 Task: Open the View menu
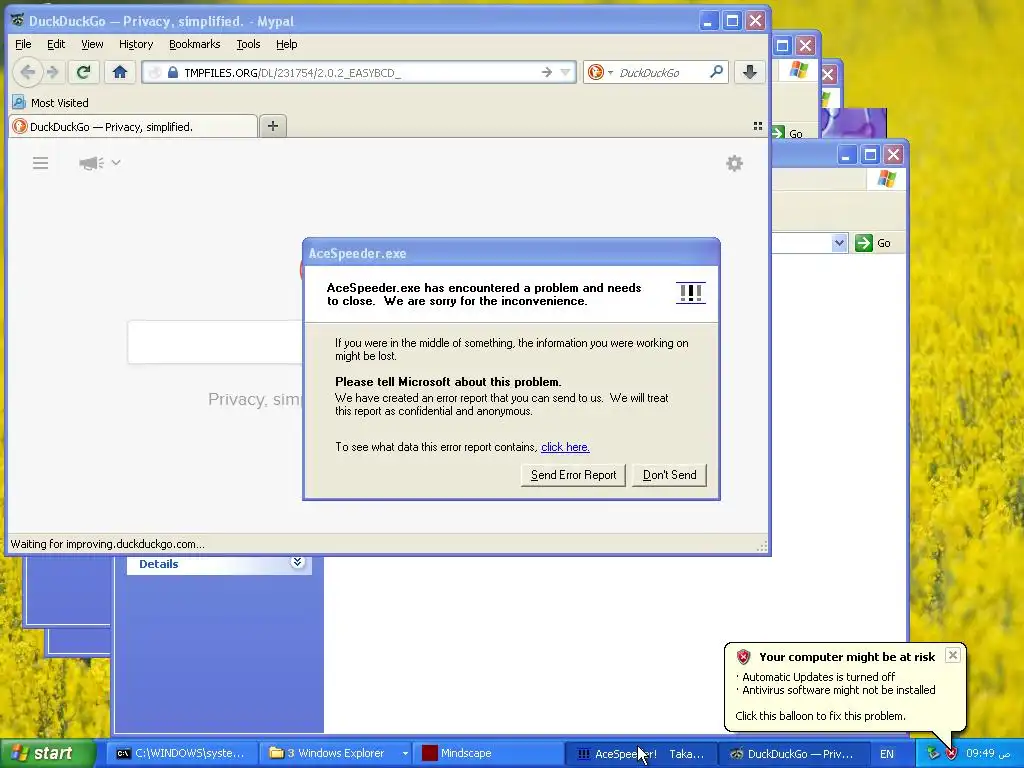[92, 44]
